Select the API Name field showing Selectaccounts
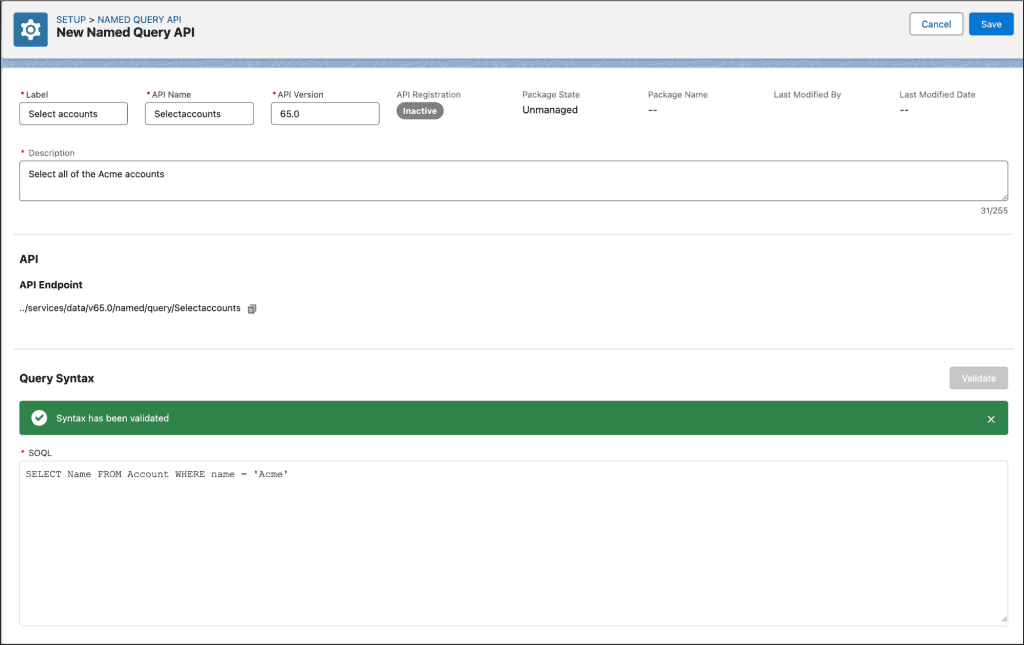The width and height of the screenshot is (1024, 645). point(199,113)
